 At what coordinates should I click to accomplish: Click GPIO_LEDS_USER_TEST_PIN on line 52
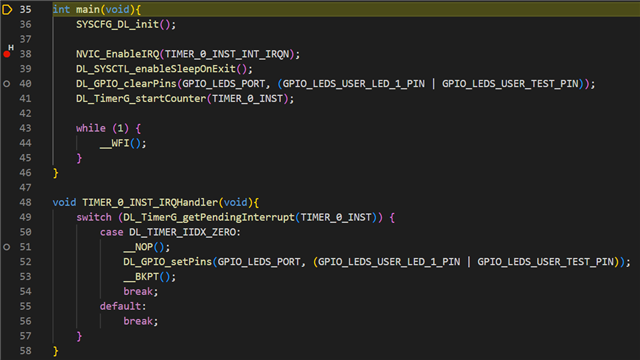546,262
